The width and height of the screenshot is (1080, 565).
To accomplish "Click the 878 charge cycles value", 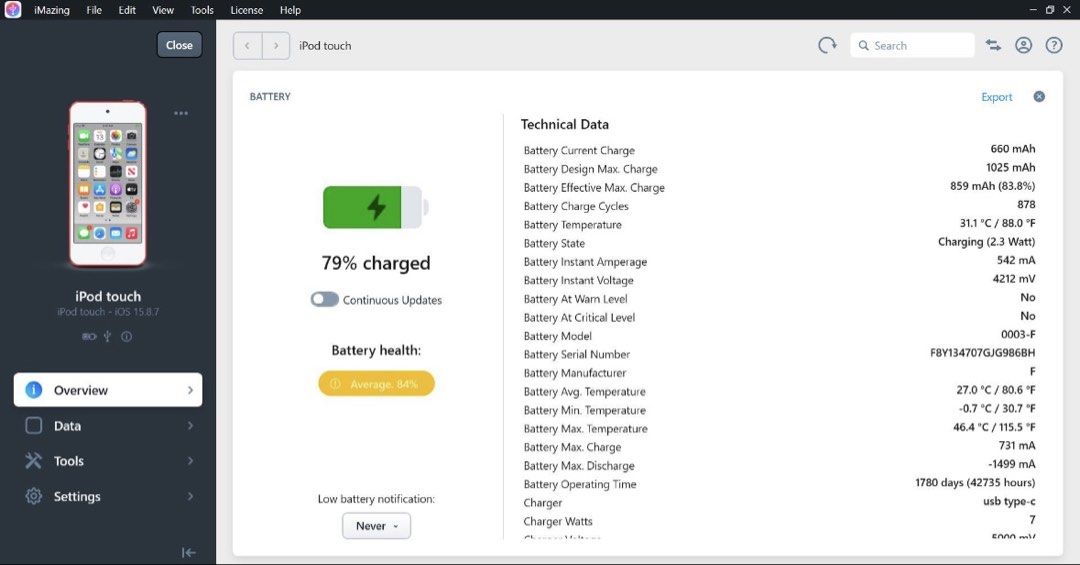I will click(1026, 205).
